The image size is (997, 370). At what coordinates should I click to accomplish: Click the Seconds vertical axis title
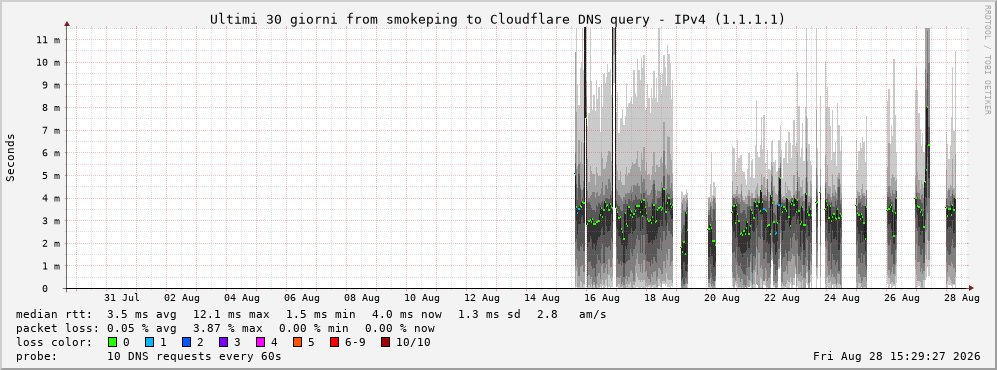click(x=11, y=157)
